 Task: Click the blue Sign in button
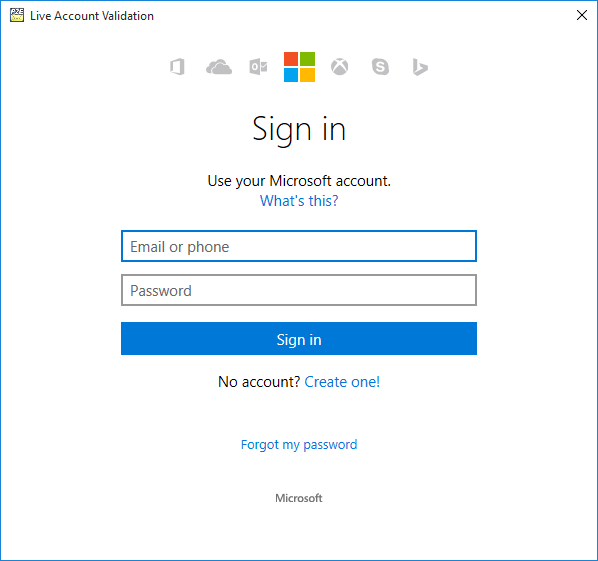299,339
